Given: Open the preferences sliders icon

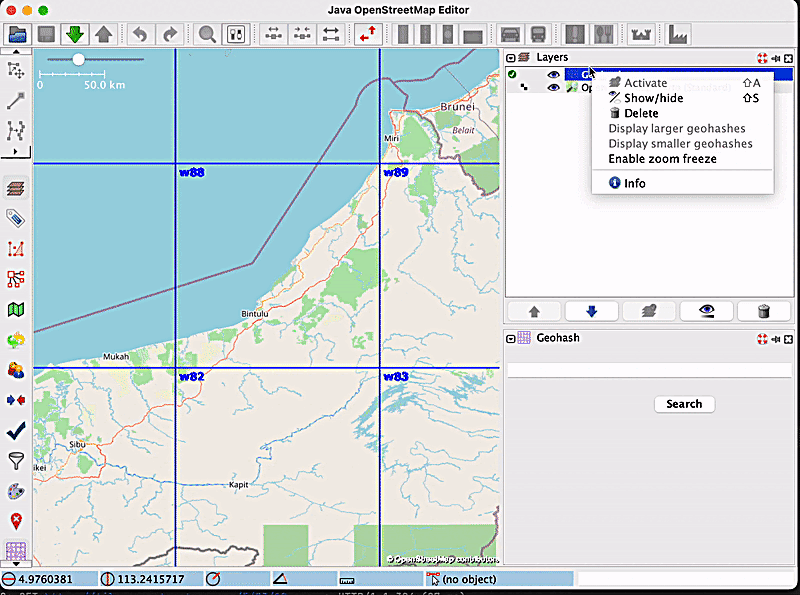Looking at the screenshot, I should (236, 35).
